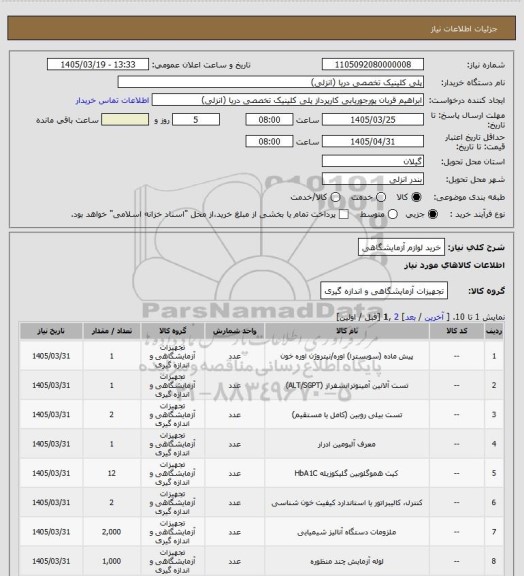524x576 pixels.
Task: Go to the بعد page link
Action: [x=410, y=317]
